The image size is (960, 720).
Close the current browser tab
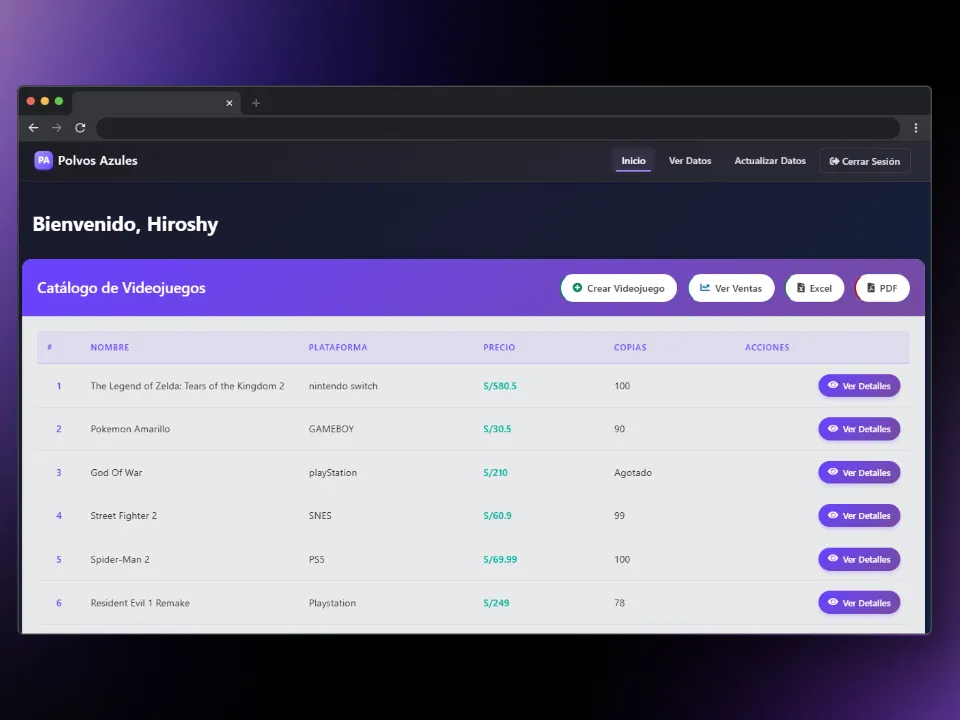[x=229, y=103]
